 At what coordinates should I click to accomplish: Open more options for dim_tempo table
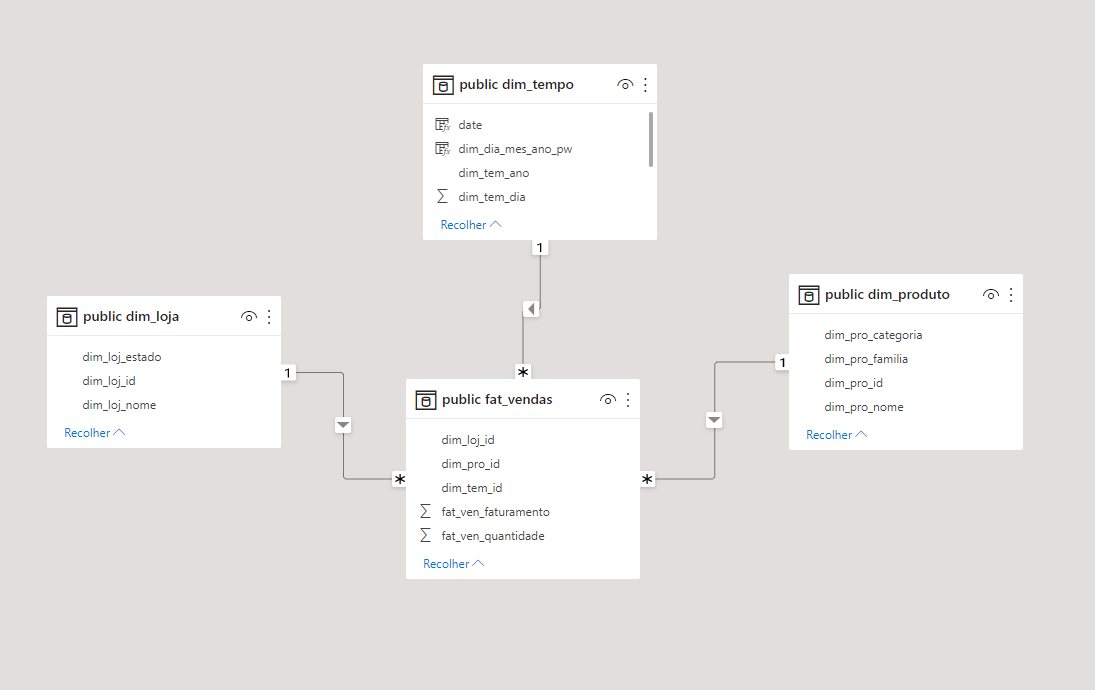(x=645, y=85)
